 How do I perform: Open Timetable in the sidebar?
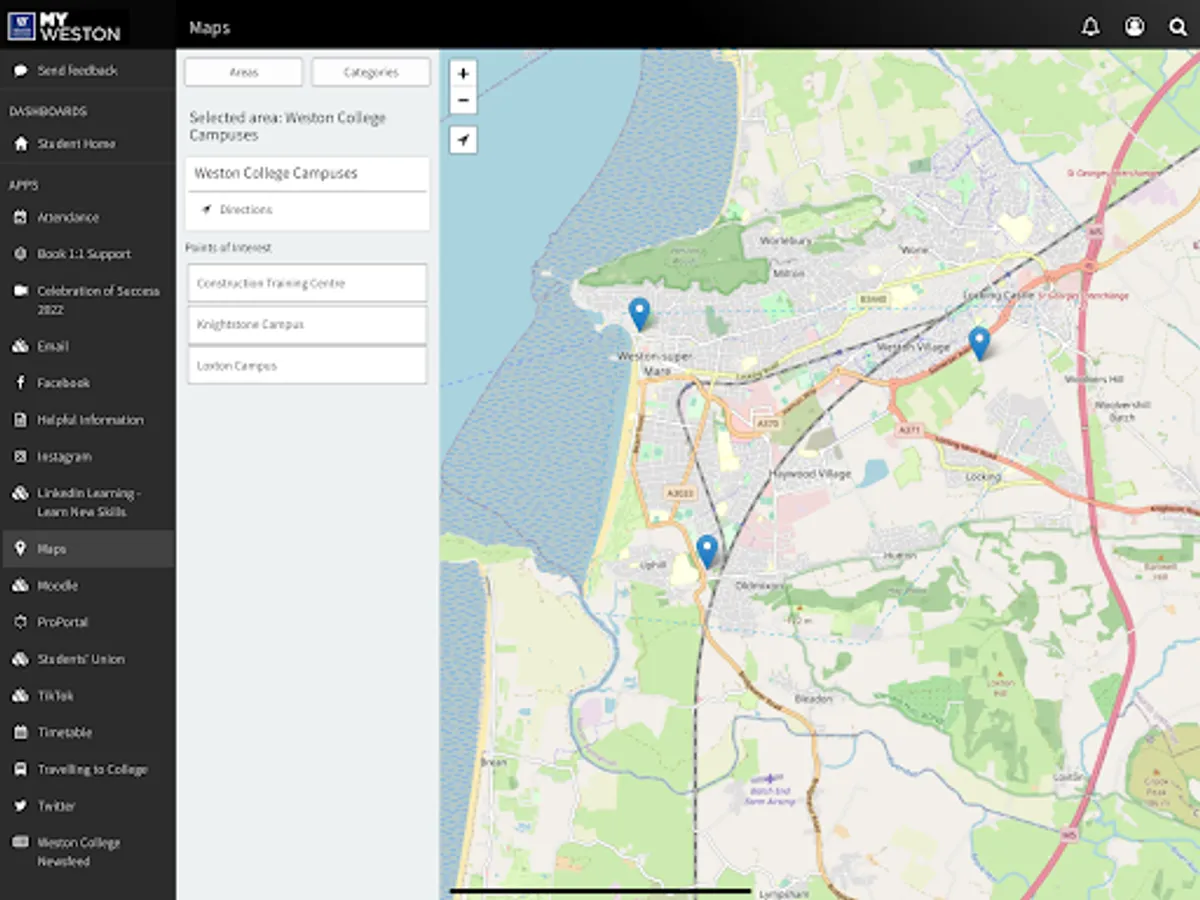(x=65, y=732)
